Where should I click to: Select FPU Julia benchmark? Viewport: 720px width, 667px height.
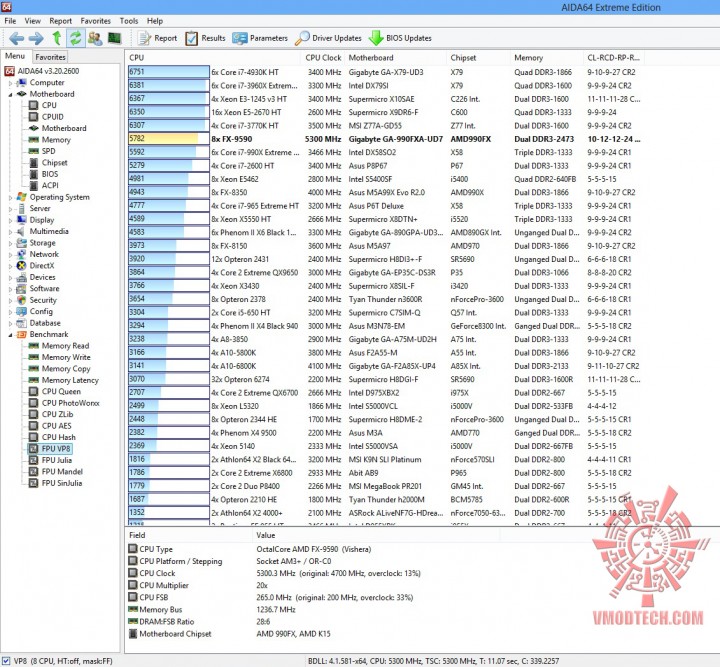pos(56,460)
